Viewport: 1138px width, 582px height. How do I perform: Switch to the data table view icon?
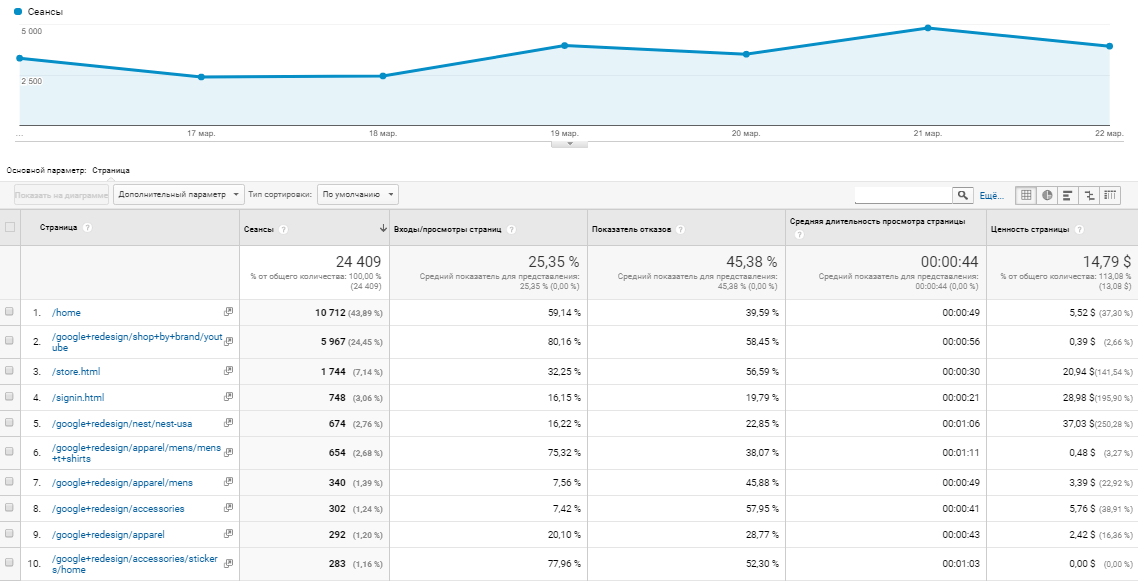[1025, 195]
